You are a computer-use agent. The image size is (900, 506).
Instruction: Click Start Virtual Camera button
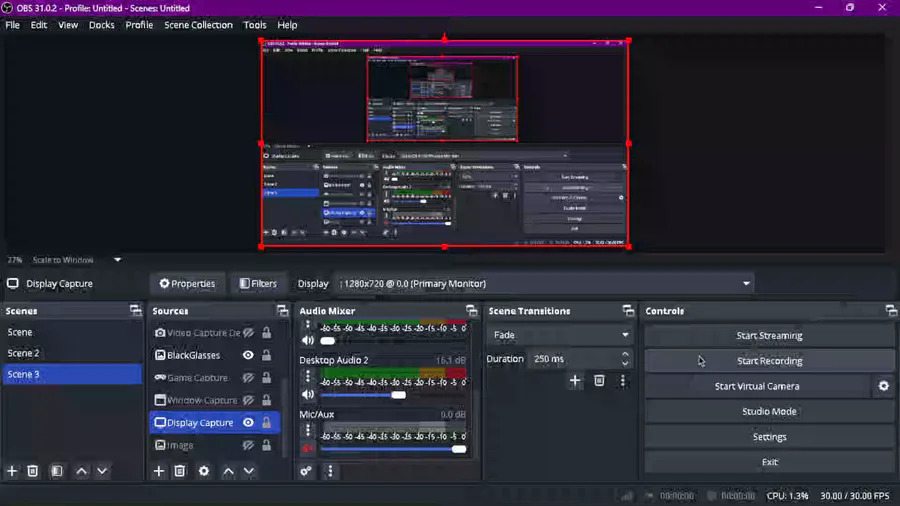pos(757,386)
